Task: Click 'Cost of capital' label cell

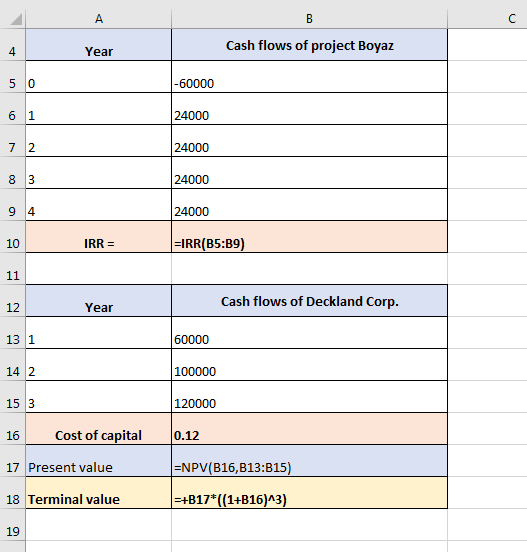Action: point(99,429)
